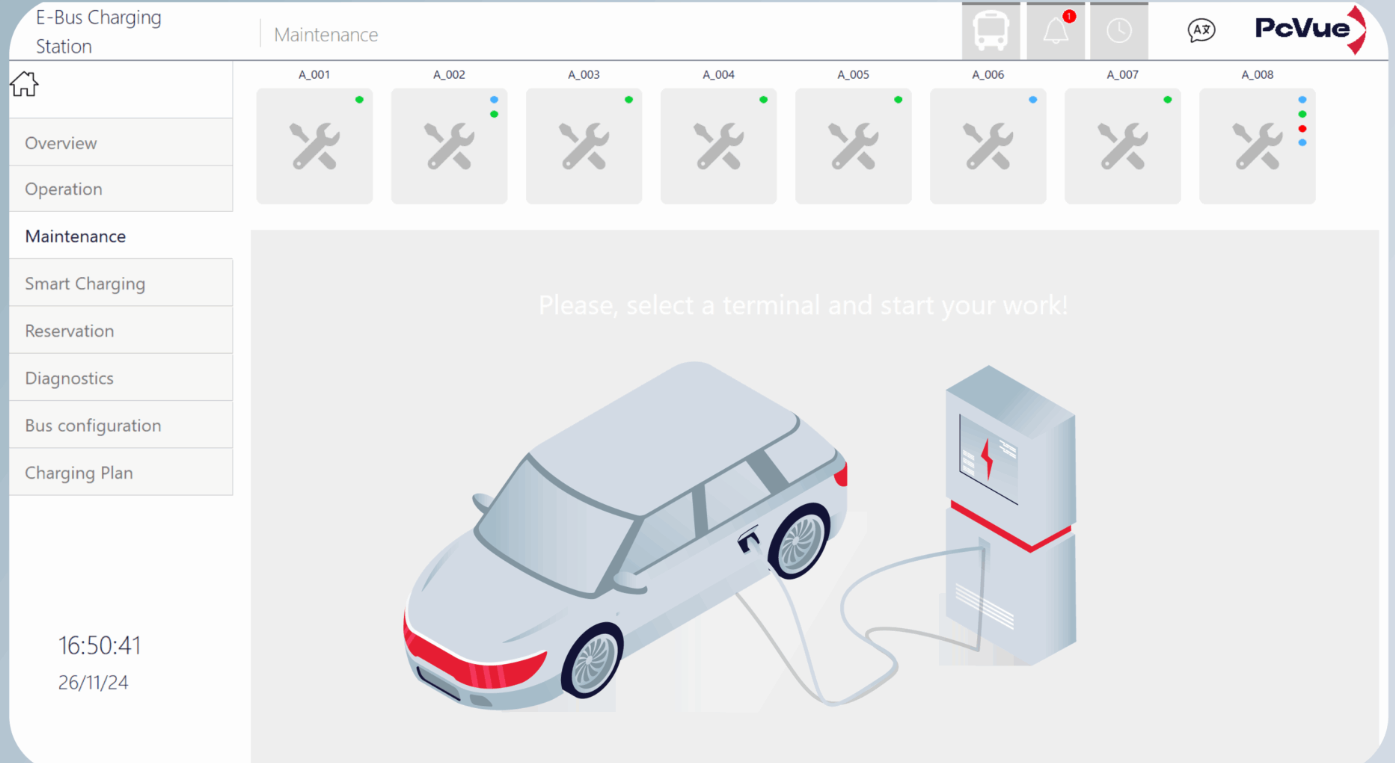Select the wrench icon for terminal A_007

[x=1122, y=145]
